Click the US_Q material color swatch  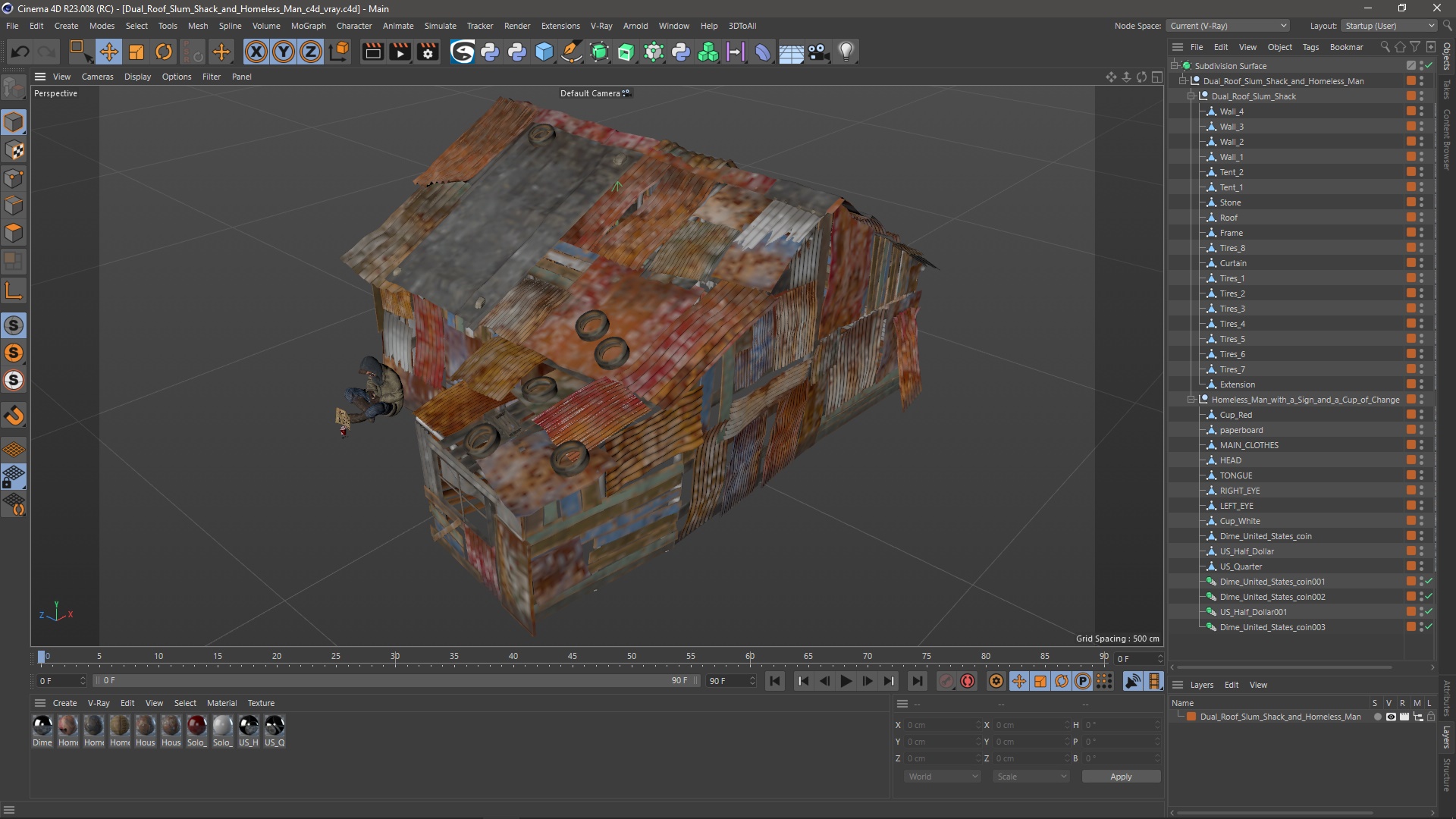275,725
